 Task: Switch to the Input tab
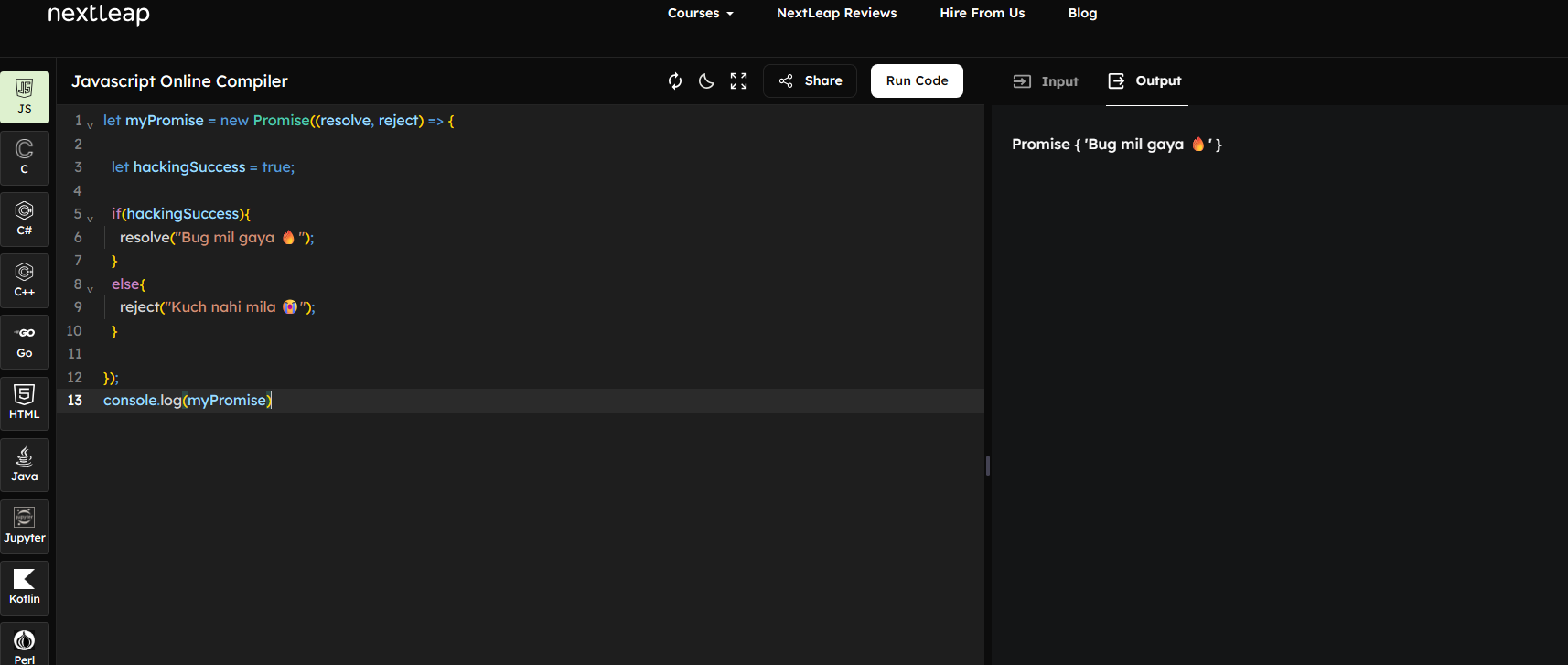[1046, 81]
